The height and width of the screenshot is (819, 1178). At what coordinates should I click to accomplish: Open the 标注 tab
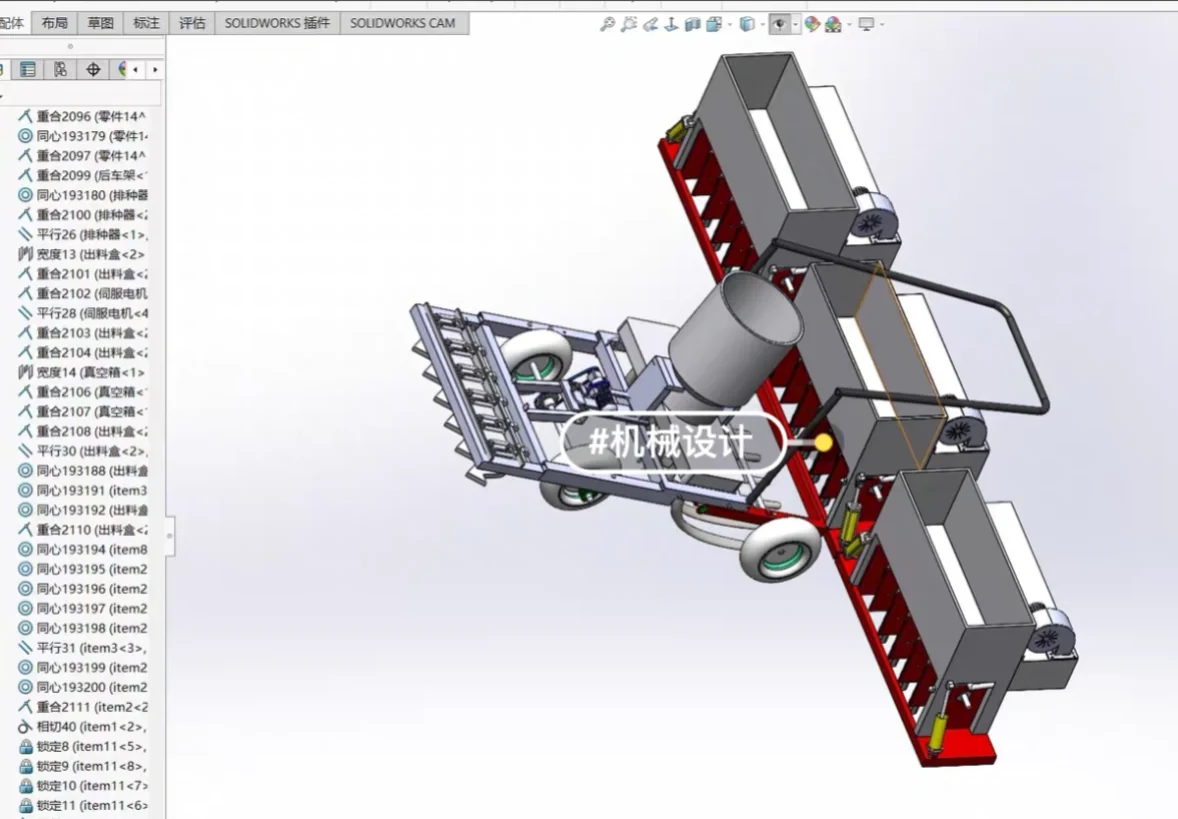pyautogui.click(x=146, y=23)
